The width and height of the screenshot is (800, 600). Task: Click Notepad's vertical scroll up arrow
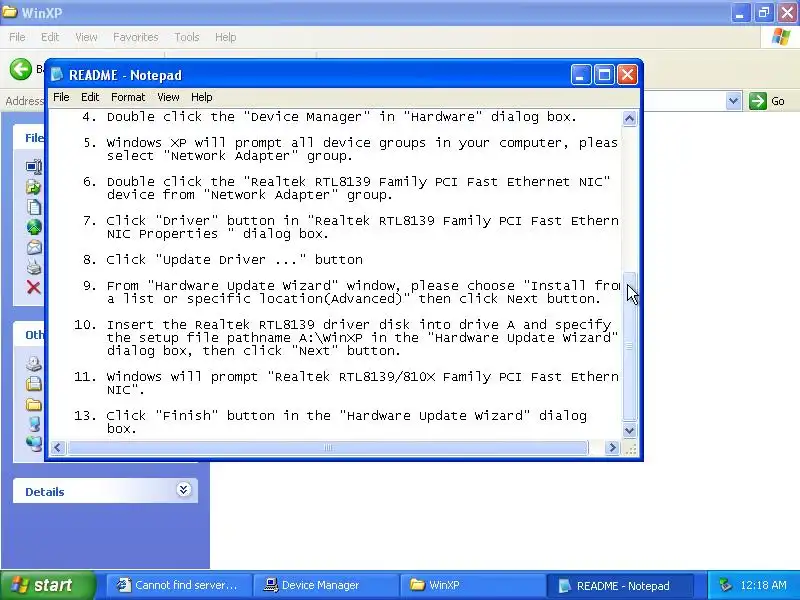click(630, 118)
